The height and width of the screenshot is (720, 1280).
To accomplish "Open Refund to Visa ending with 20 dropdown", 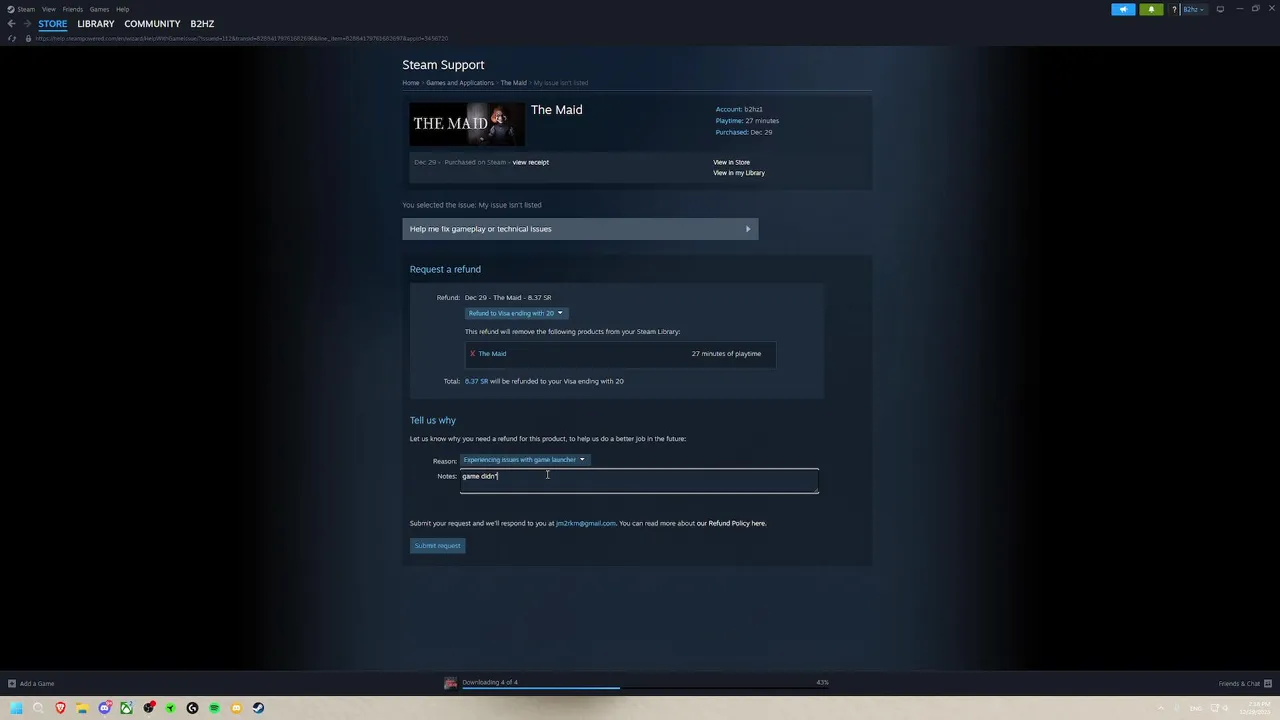I will pos(516,313).
